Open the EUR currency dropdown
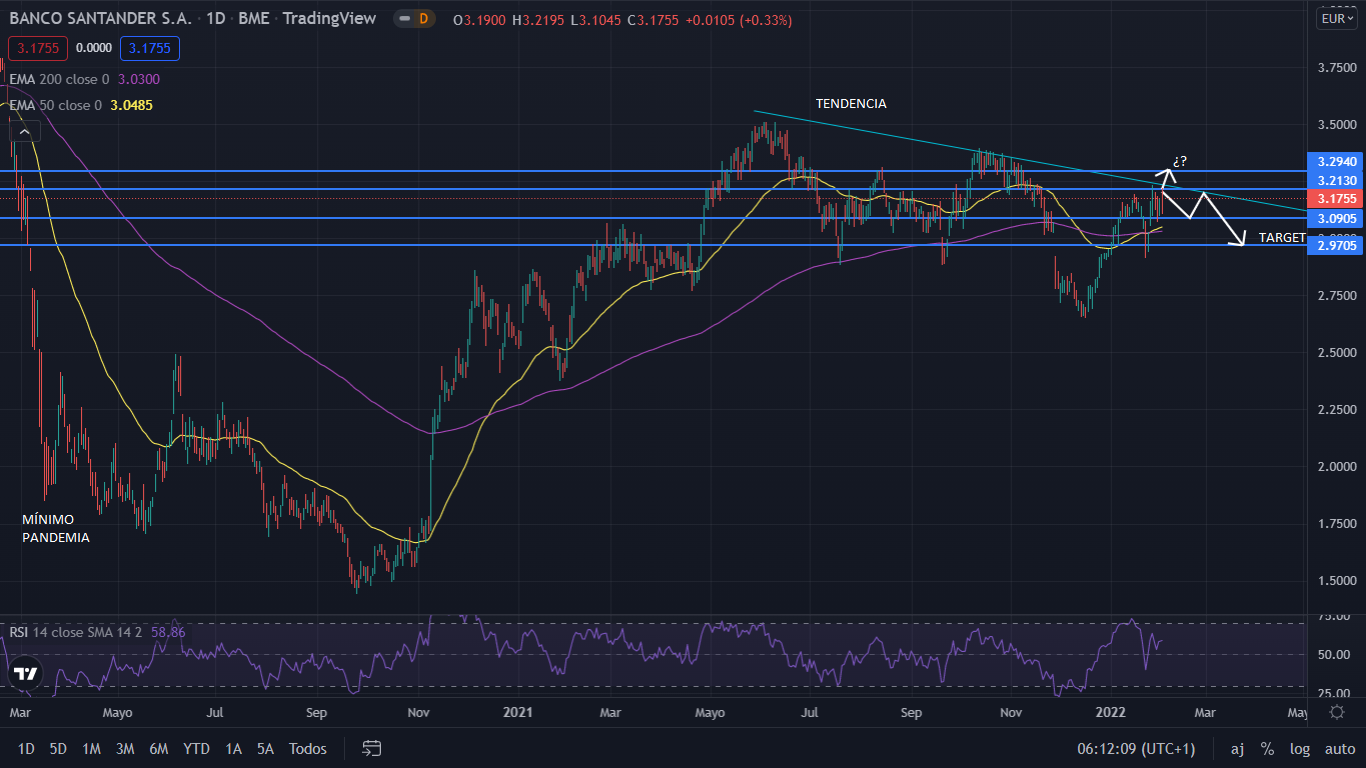The height and width of the screenshot is (768, 1366). tap(1336, 19)
